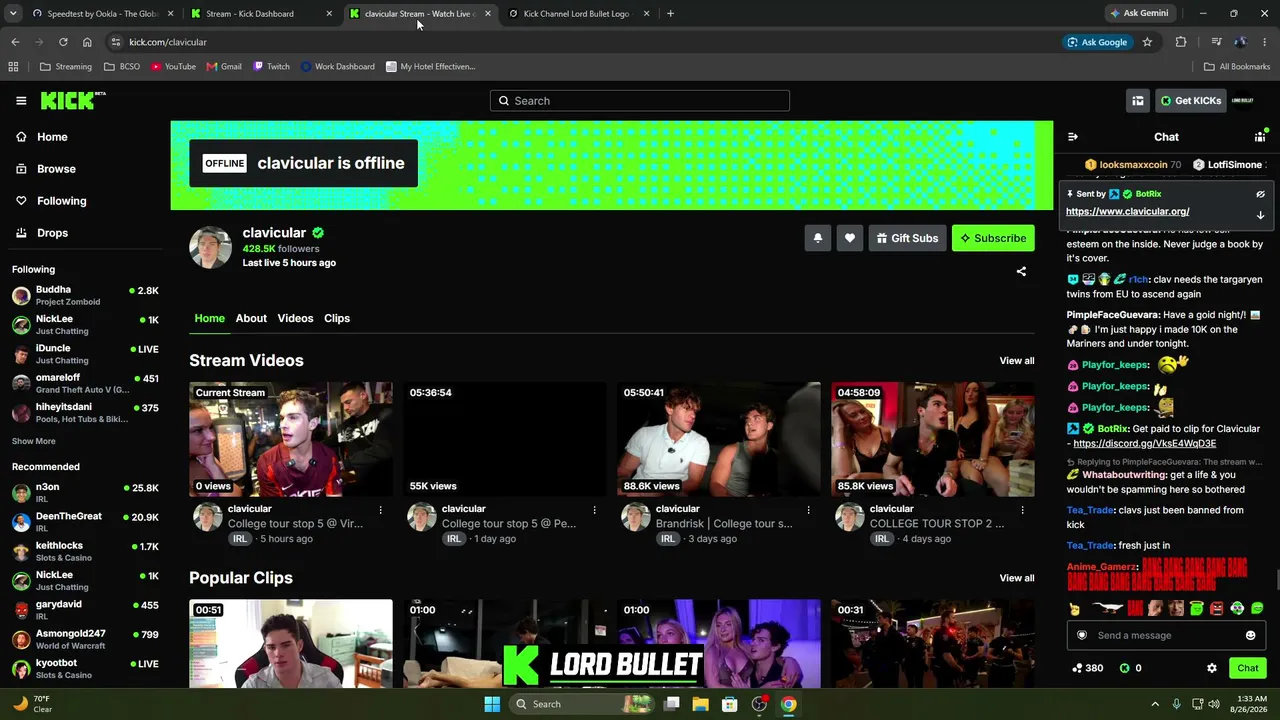Open Buddha's channel in Following list
Screen dimensions: 1280x720
pos(85,295)
